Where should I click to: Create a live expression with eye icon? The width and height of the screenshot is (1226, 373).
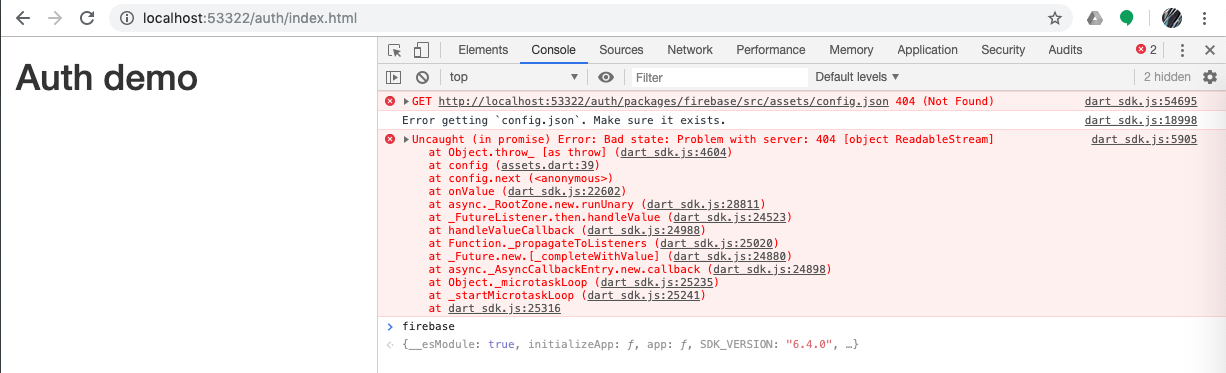coord(606,77)
